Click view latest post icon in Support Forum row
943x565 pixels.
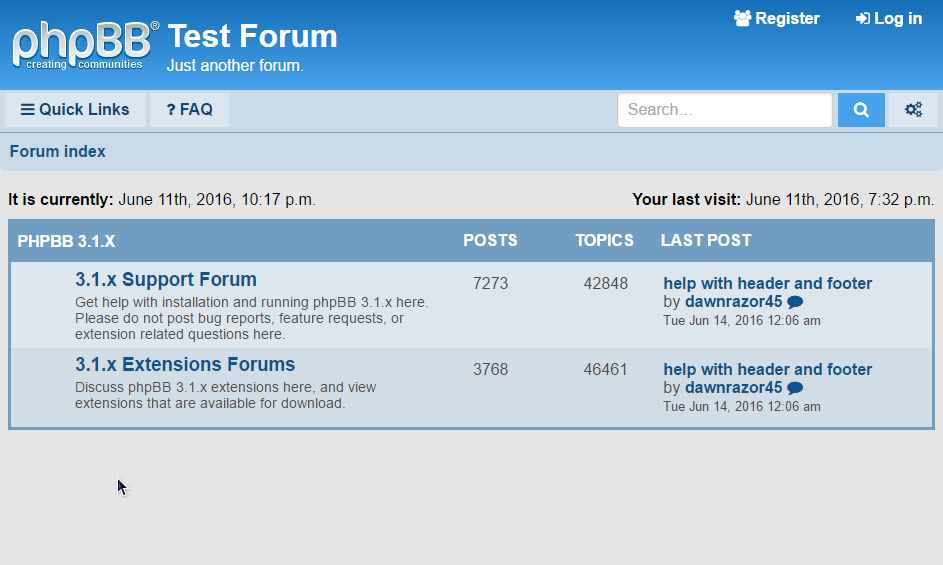click(795, 302)
